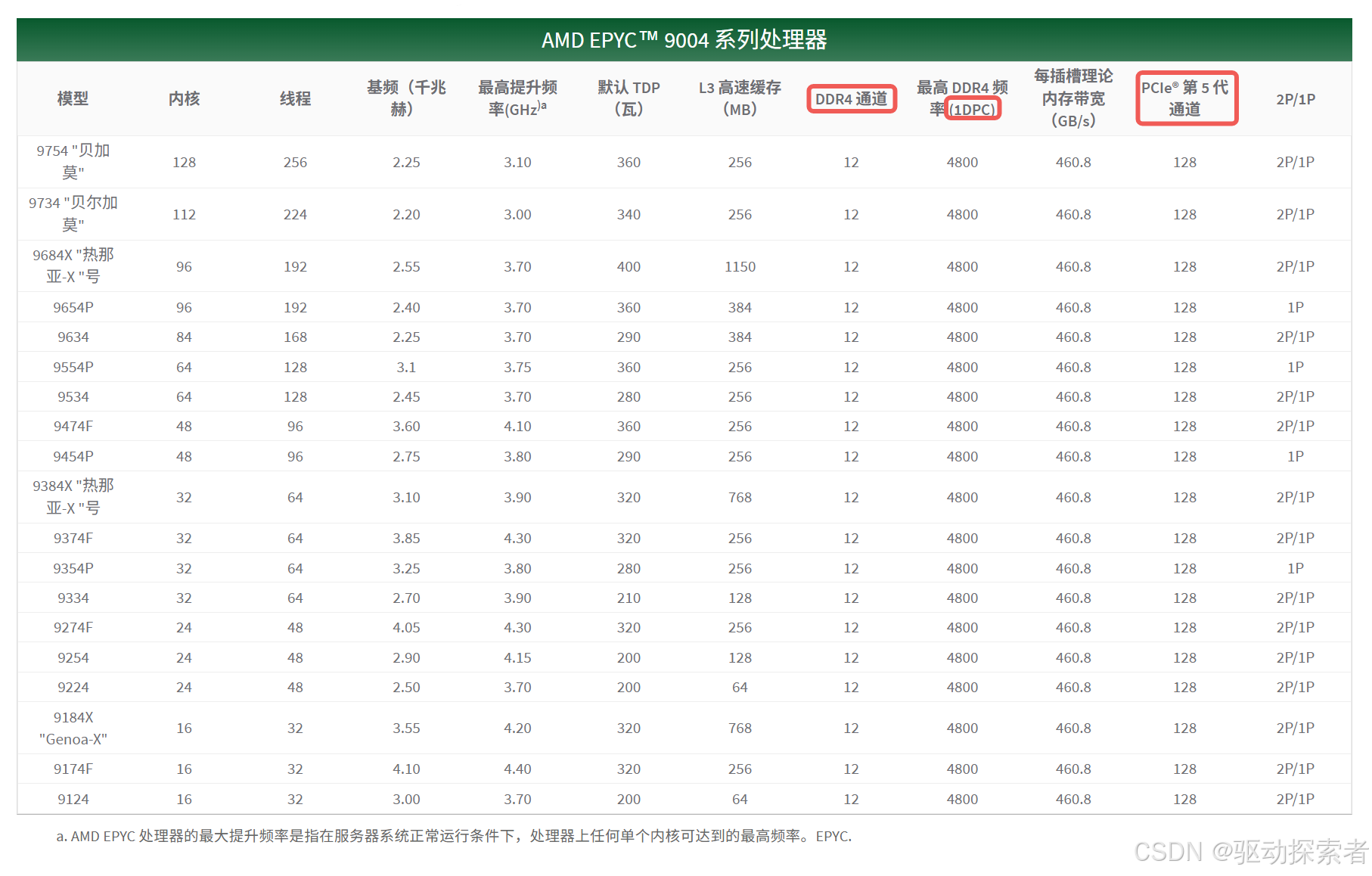Select model name 9754 "贝加莫"
Image resolution: width=1372 pixels, height=876 pixels.
[73, 162]
